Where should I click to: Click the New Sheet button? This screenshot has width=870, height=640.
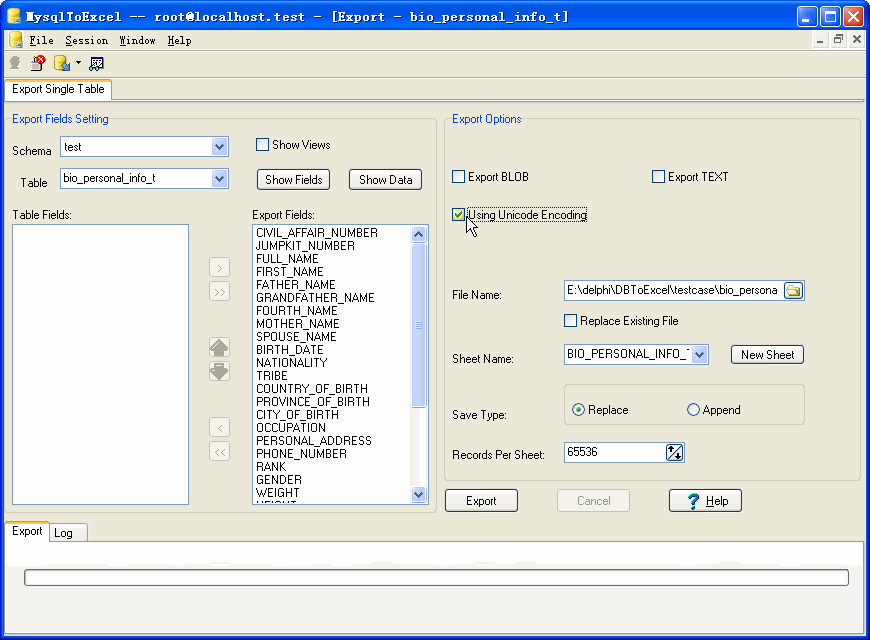(767, 355)
